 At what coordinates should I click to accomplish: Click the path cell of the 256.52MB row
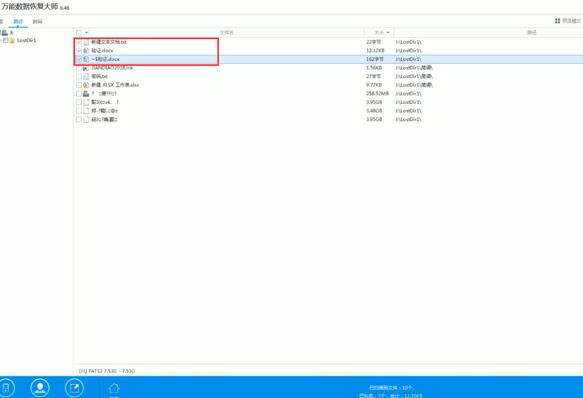(x=409, y=93)
